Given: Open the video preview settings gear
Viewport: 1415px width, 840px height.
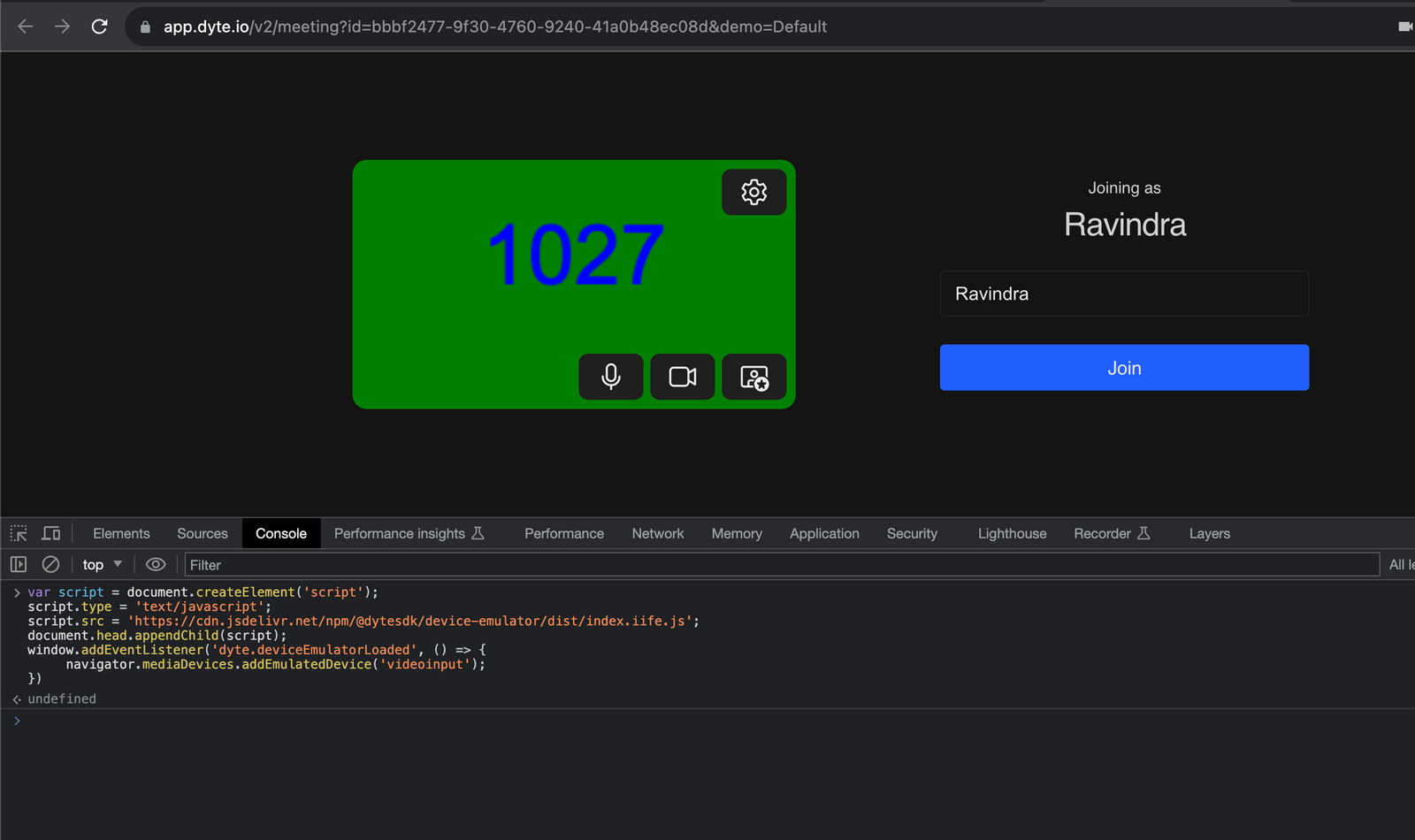Looking at the screenshot, I should [753, 192].
